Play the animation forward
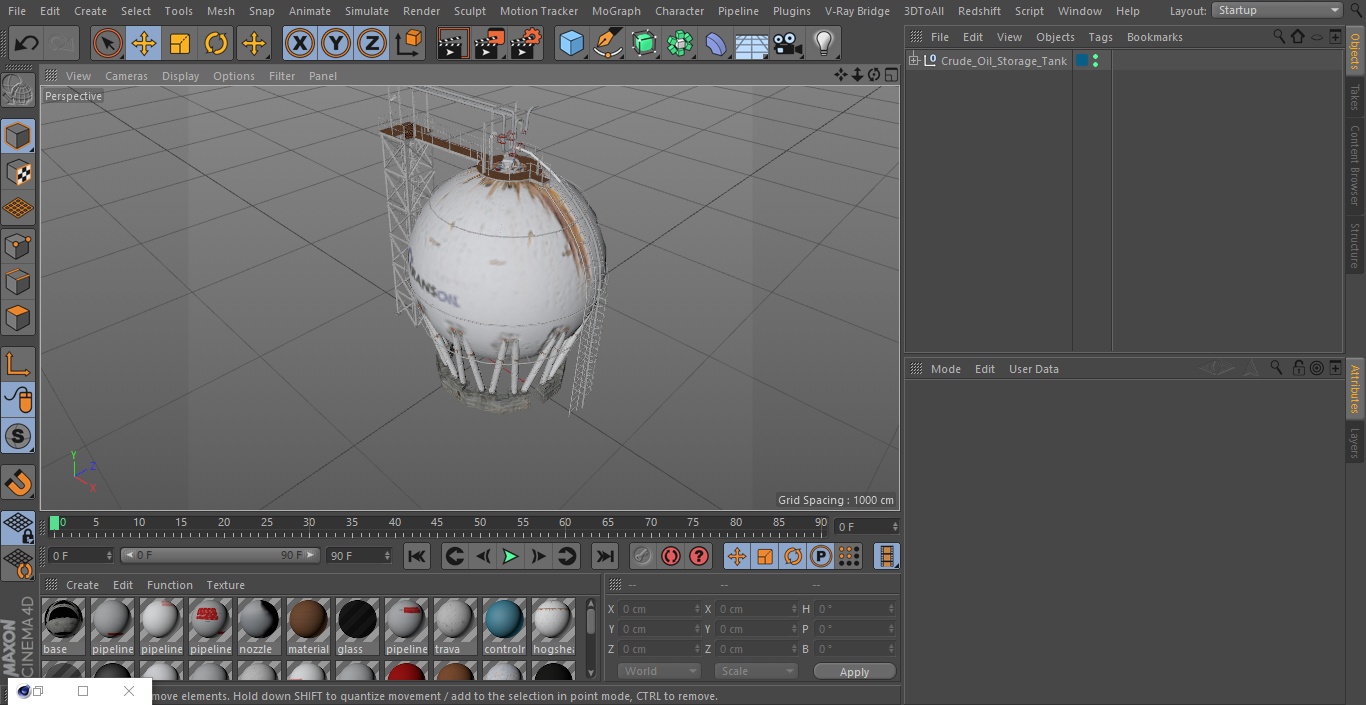 tap(510, 556)
